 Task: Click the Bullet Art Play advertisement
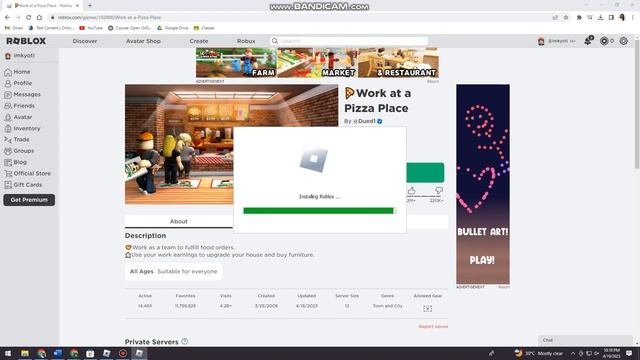[483, 184]
